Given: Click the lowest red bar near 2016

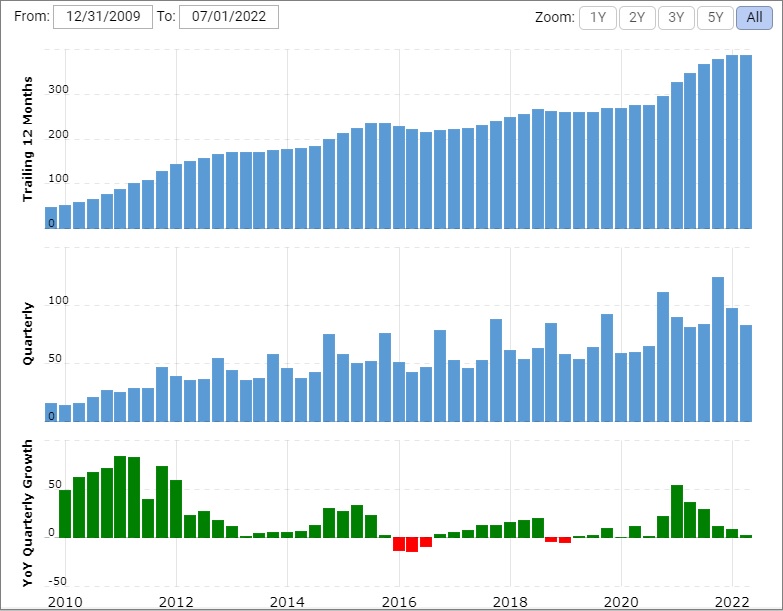Looking at the screenshot, I should point(412,545).
